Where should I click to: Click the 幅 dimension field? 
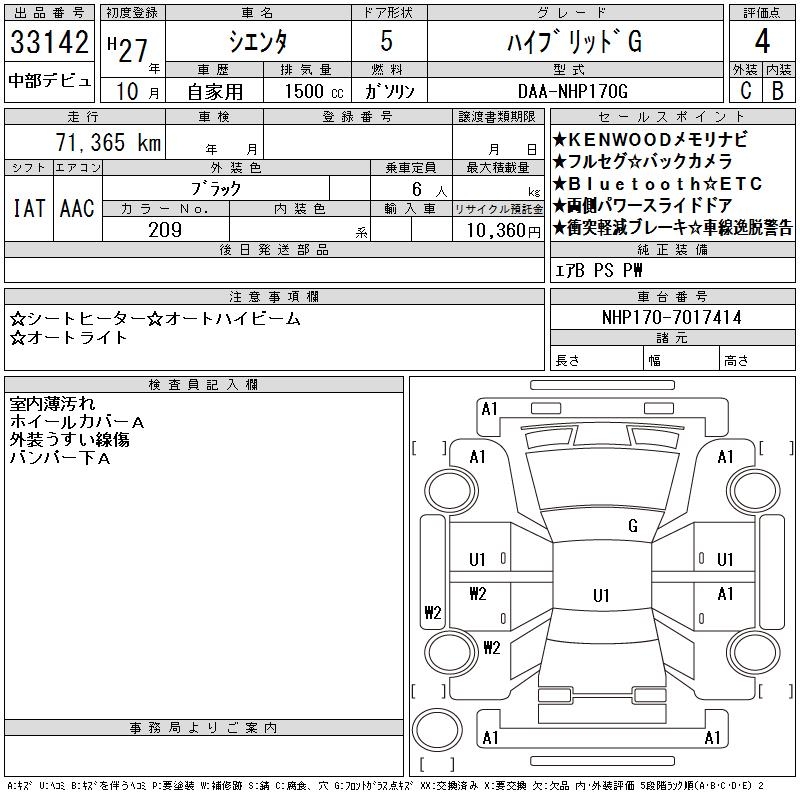tap(681, 359)
